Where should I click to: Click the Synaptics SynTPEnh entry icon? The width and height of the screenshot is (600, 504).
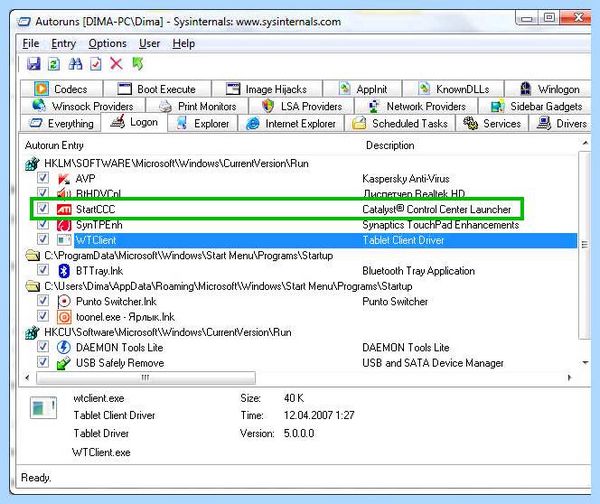64,225
